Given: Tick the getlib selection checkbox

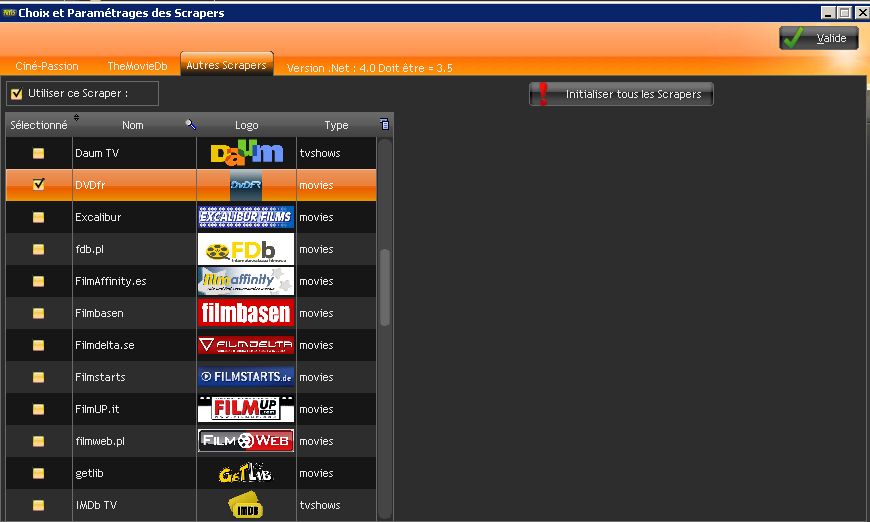Looking at the screenshot, I should (38, 473).
